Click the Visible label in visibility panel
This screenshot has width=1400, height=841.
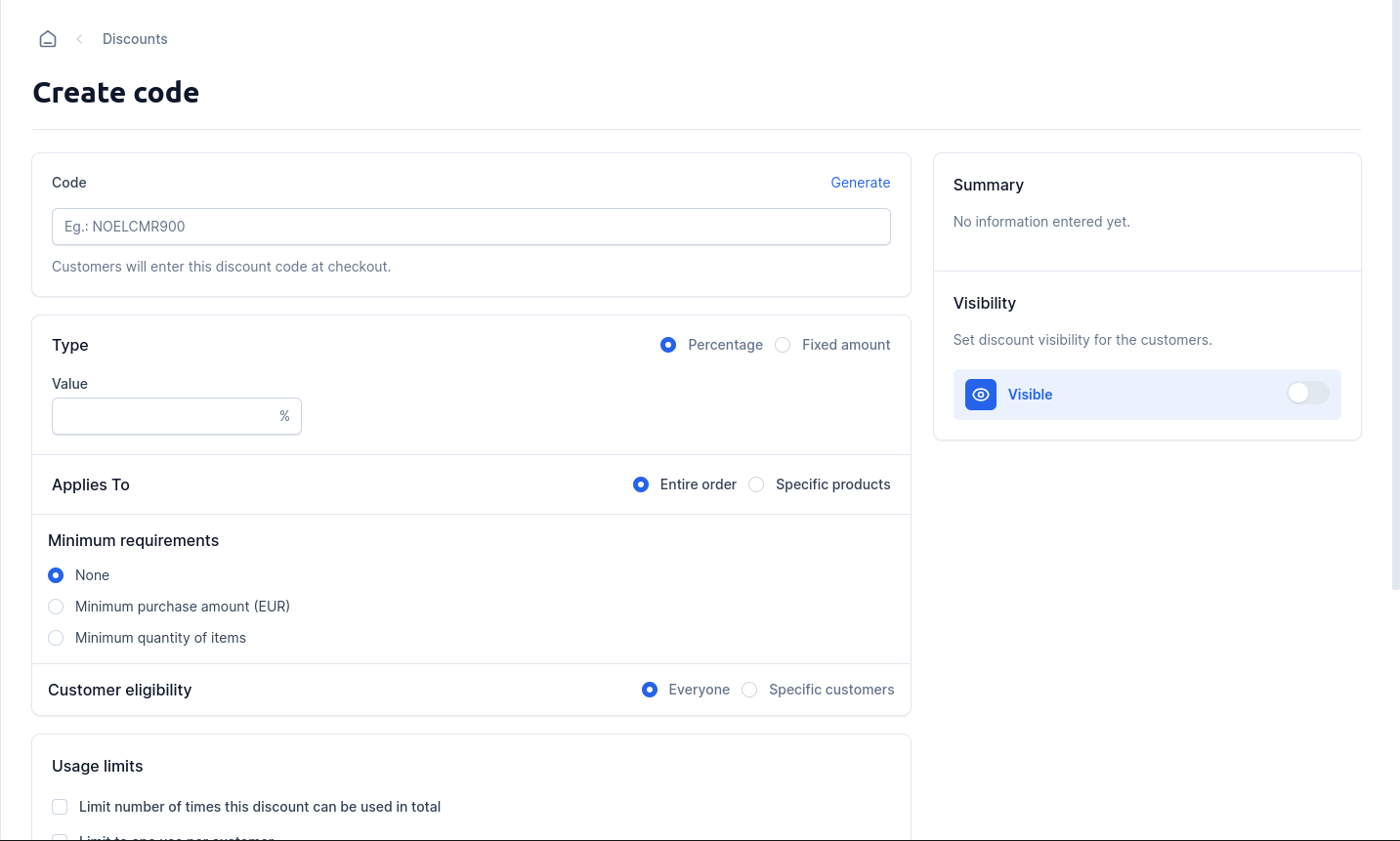[1030, 395]
